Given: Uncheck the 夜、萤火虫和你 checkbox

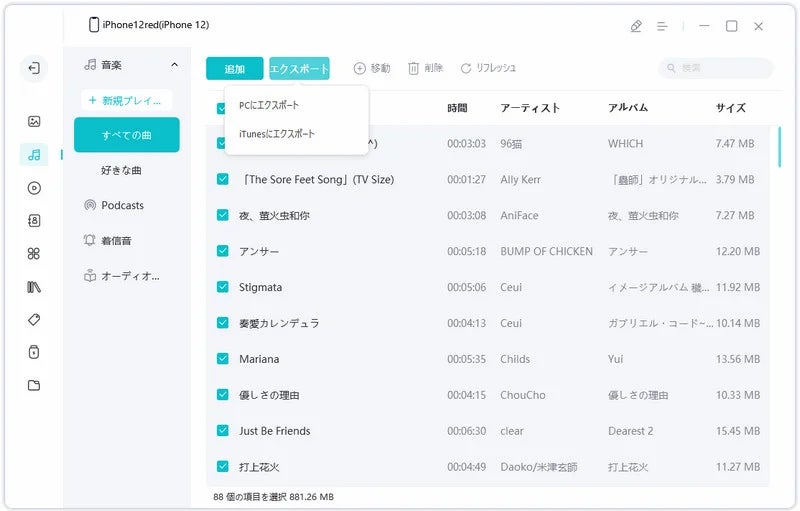Looking at the screenshot, I should pos(222,215).
